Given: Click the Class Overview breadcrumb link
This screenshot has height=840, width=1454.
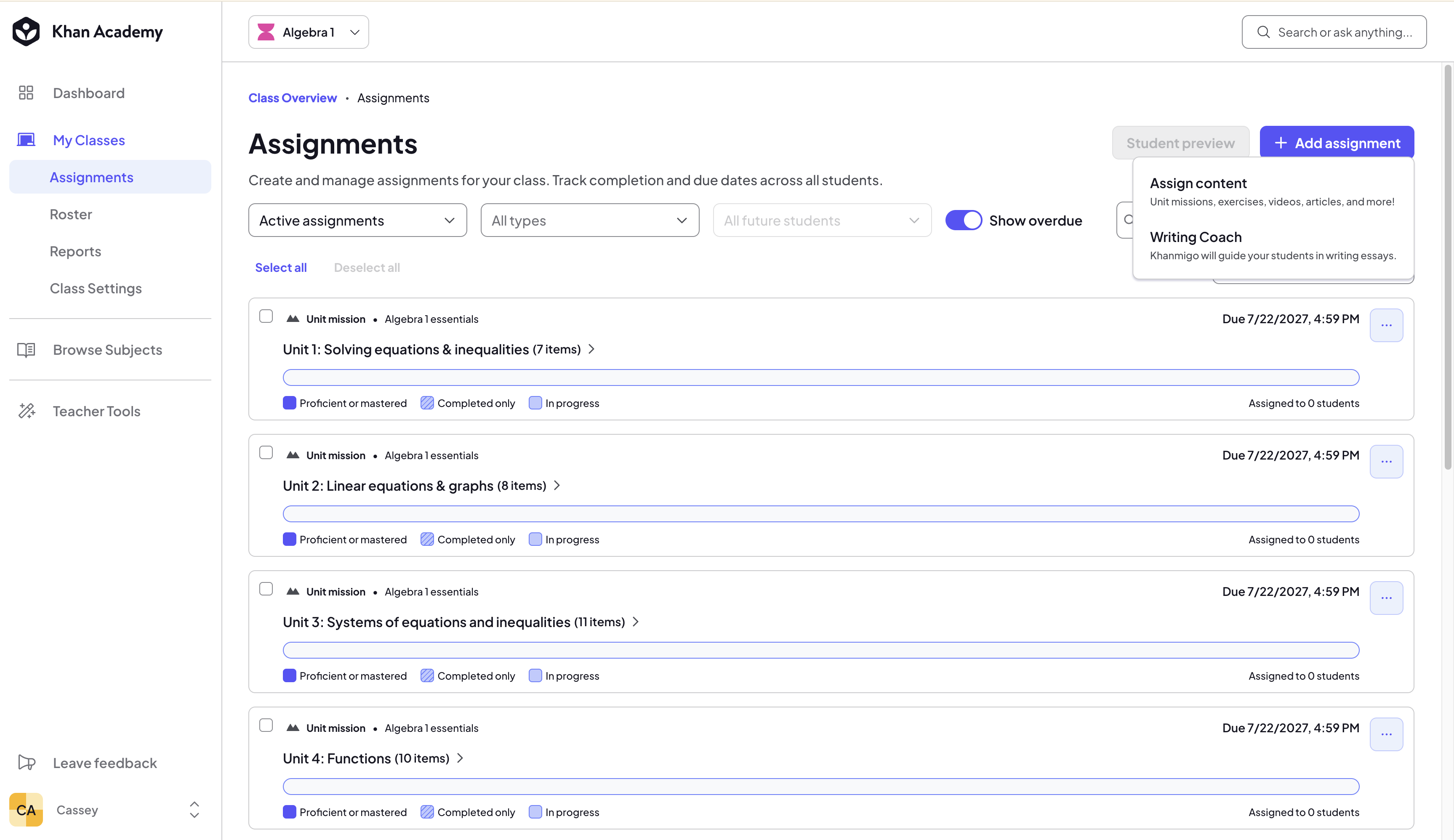Looking at the screenshot, I should 293,98.
